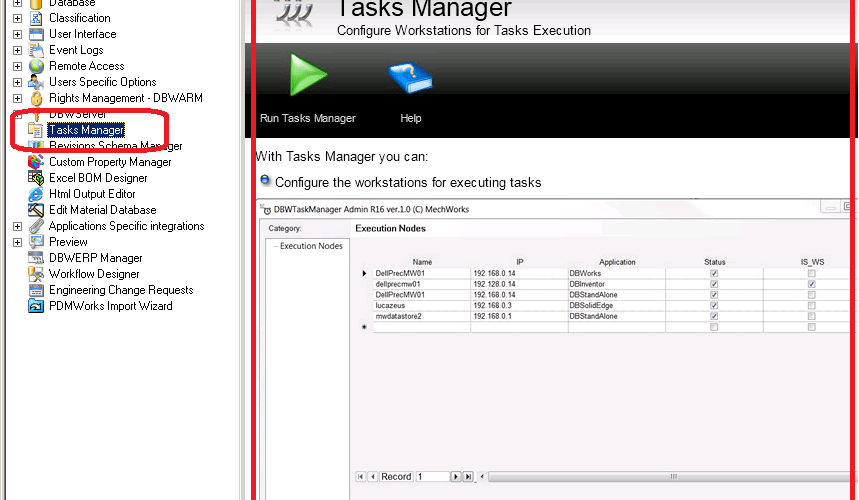Click the DBSolidEdge application cell

617,306
